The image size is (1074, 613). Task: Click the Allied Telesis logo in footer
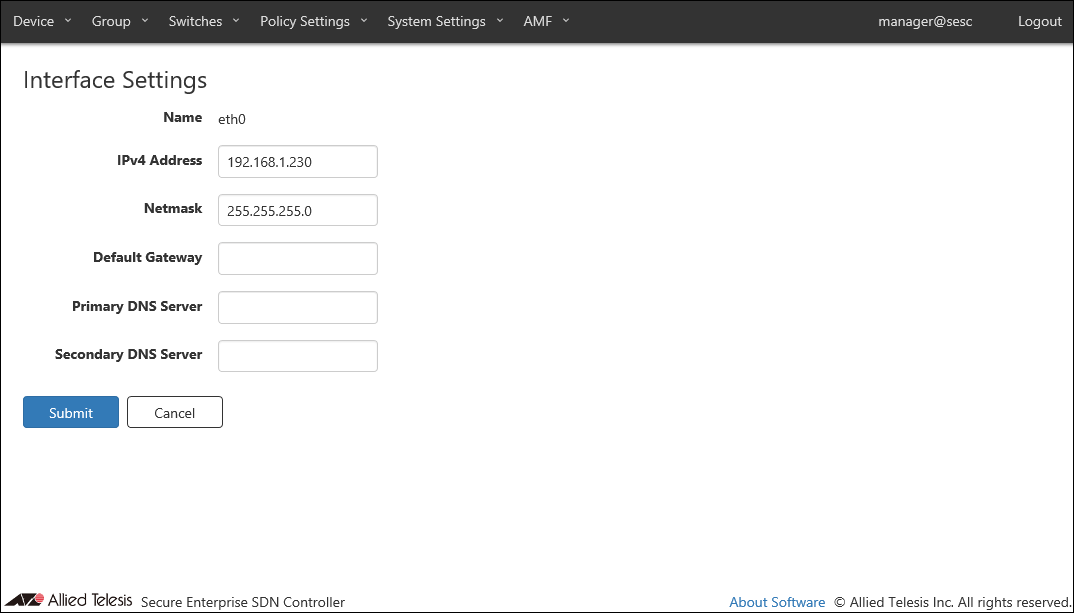(68, 601)
